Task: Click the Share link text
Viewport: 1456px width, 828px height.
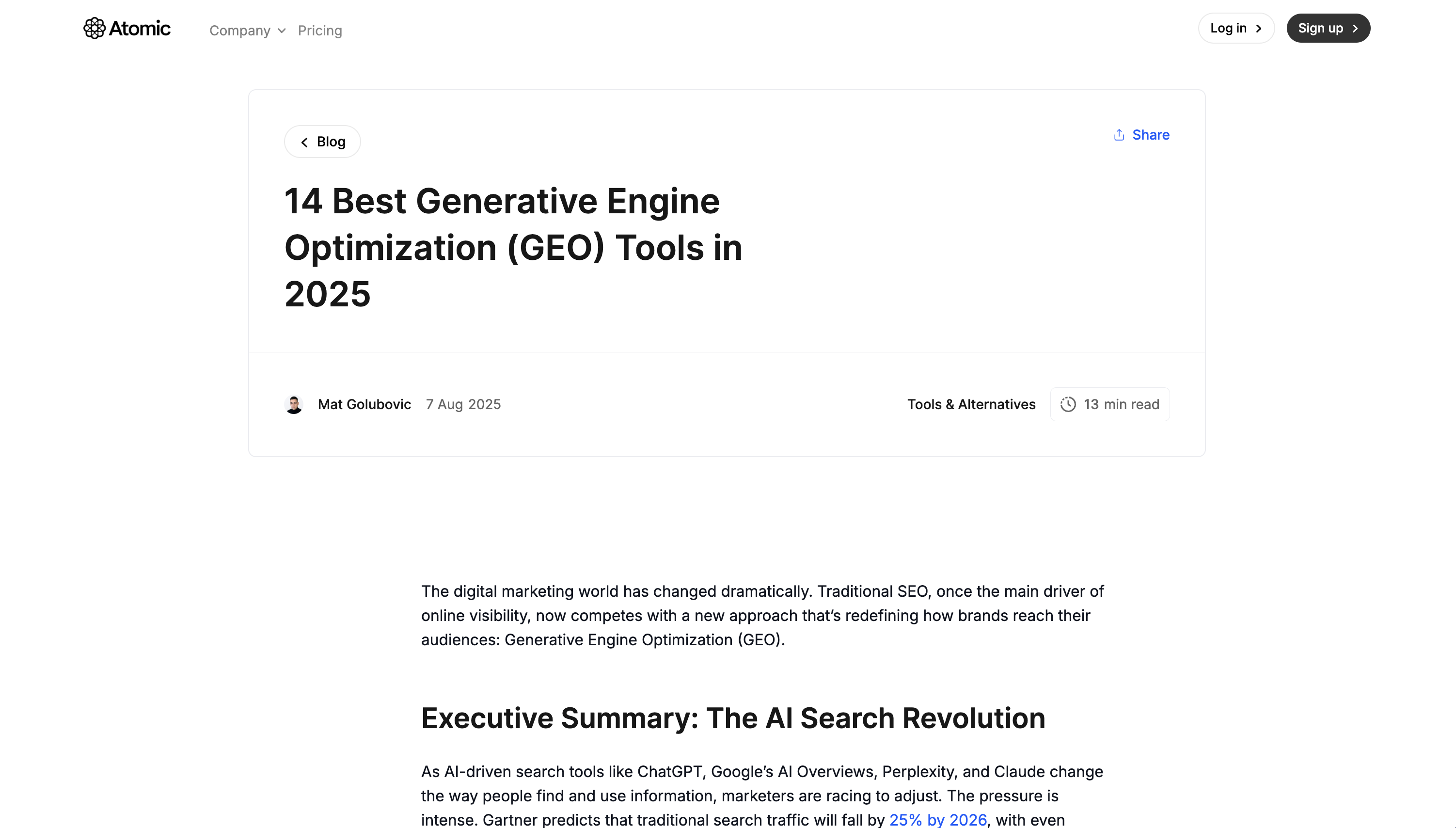Action: [x=1151, y=135]
